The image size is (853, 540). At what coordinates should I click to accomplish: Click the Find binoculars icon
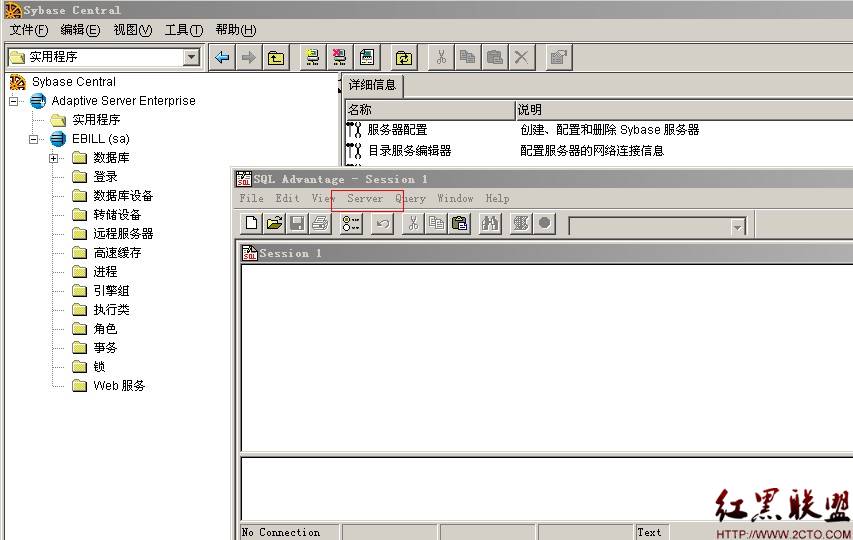pyautogui.click(x=490, y=223)
